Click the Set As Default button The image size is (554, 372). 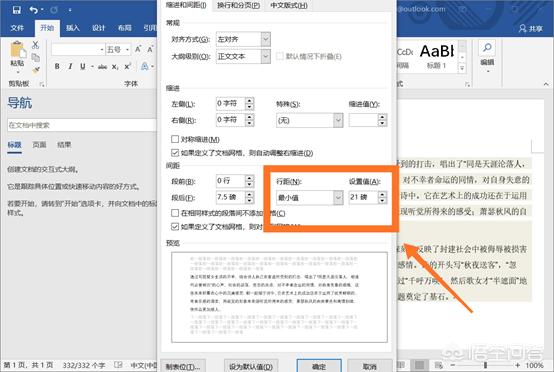coord(251,367)
